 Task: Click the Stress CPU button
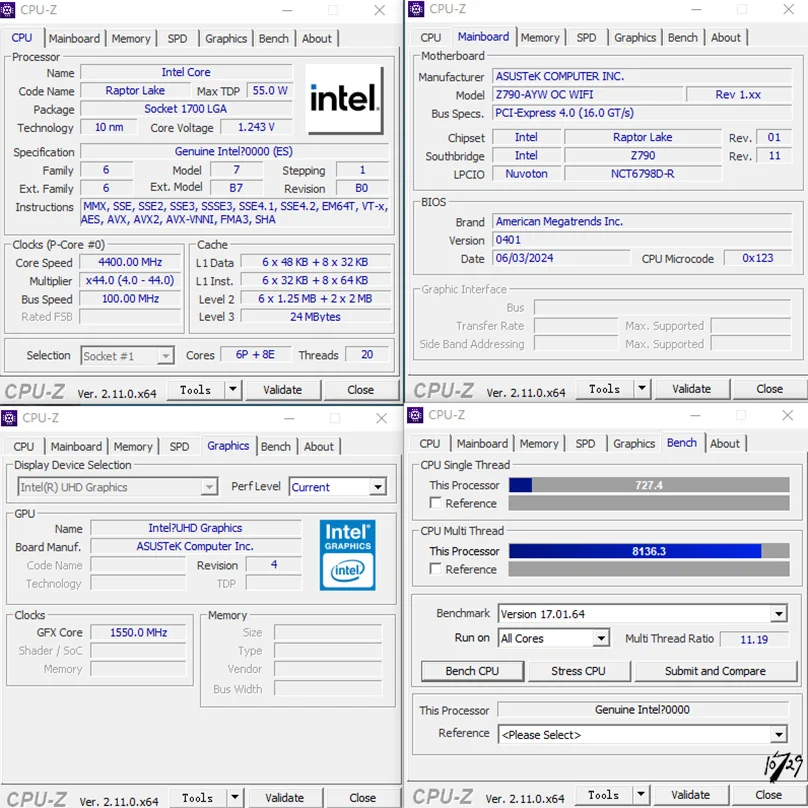579,671
